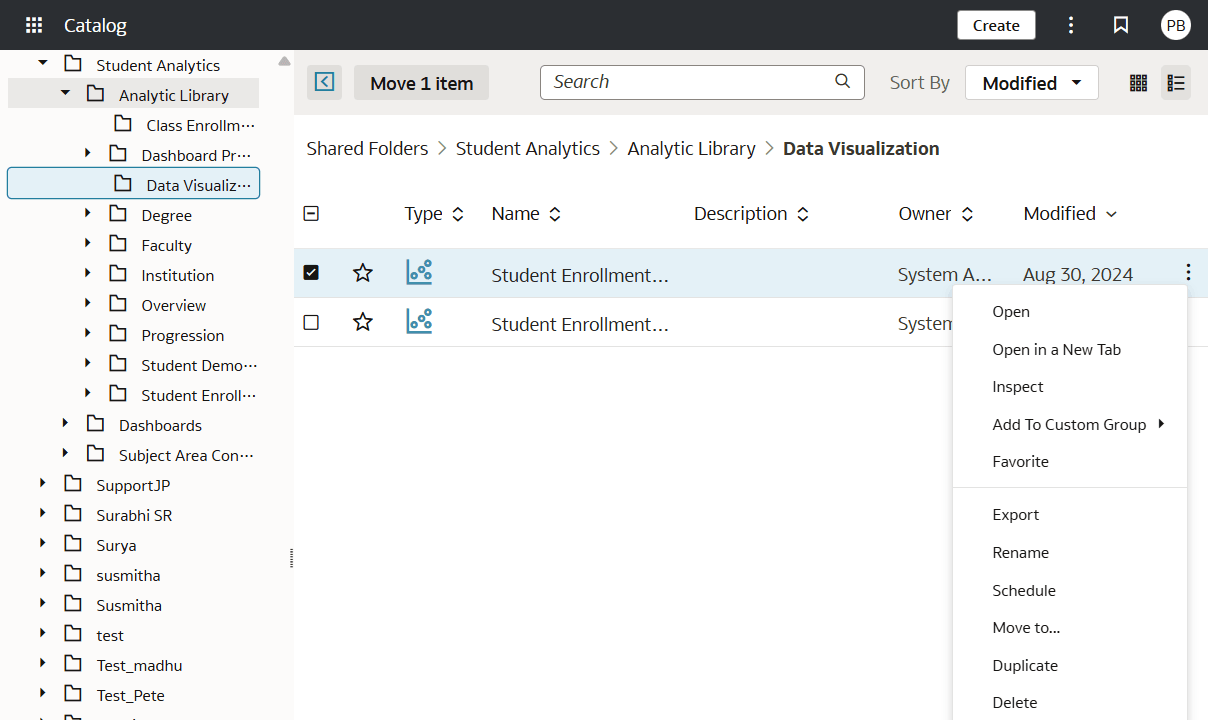The height and width of the screenshot is (720, 1208).
Task: Favorite the first Student Enrollment workbook
Action: point(362,271)
